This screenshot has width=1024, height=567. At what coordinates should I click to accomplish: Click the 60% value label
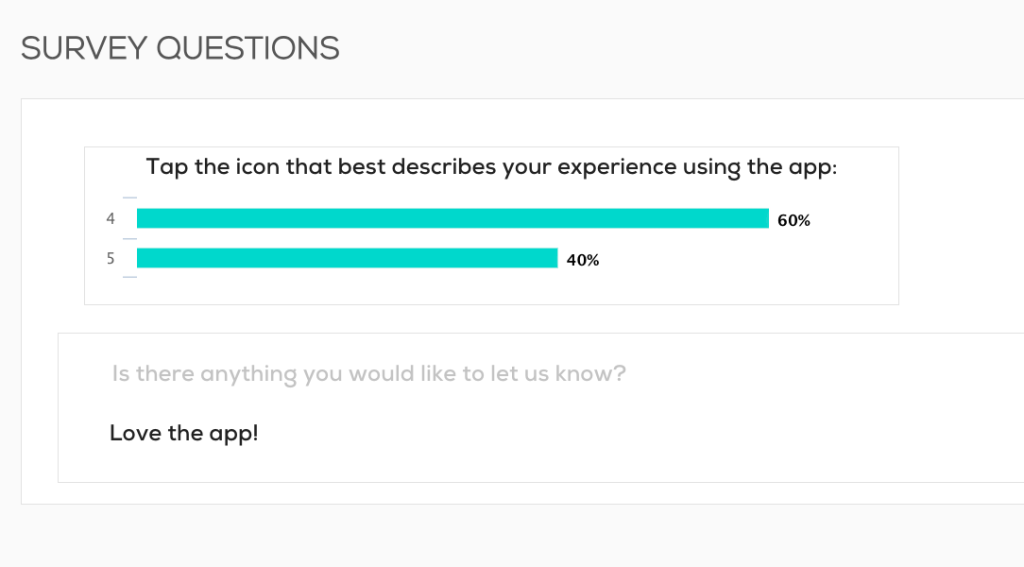793,221
